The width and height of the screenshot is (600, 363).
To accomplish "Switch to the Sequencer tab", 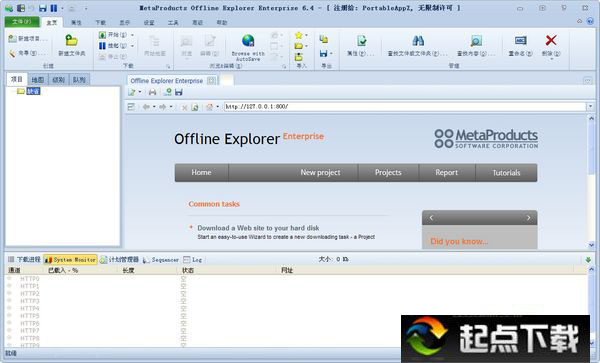I will point(161,260).
